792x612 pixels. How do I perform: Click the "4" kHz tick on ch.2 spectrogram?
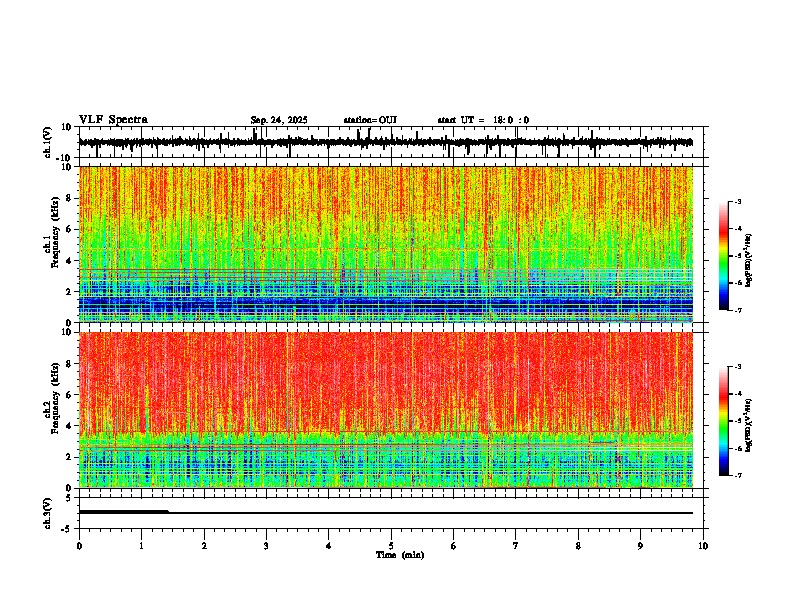pyautogui.click(x=69, y=426)
